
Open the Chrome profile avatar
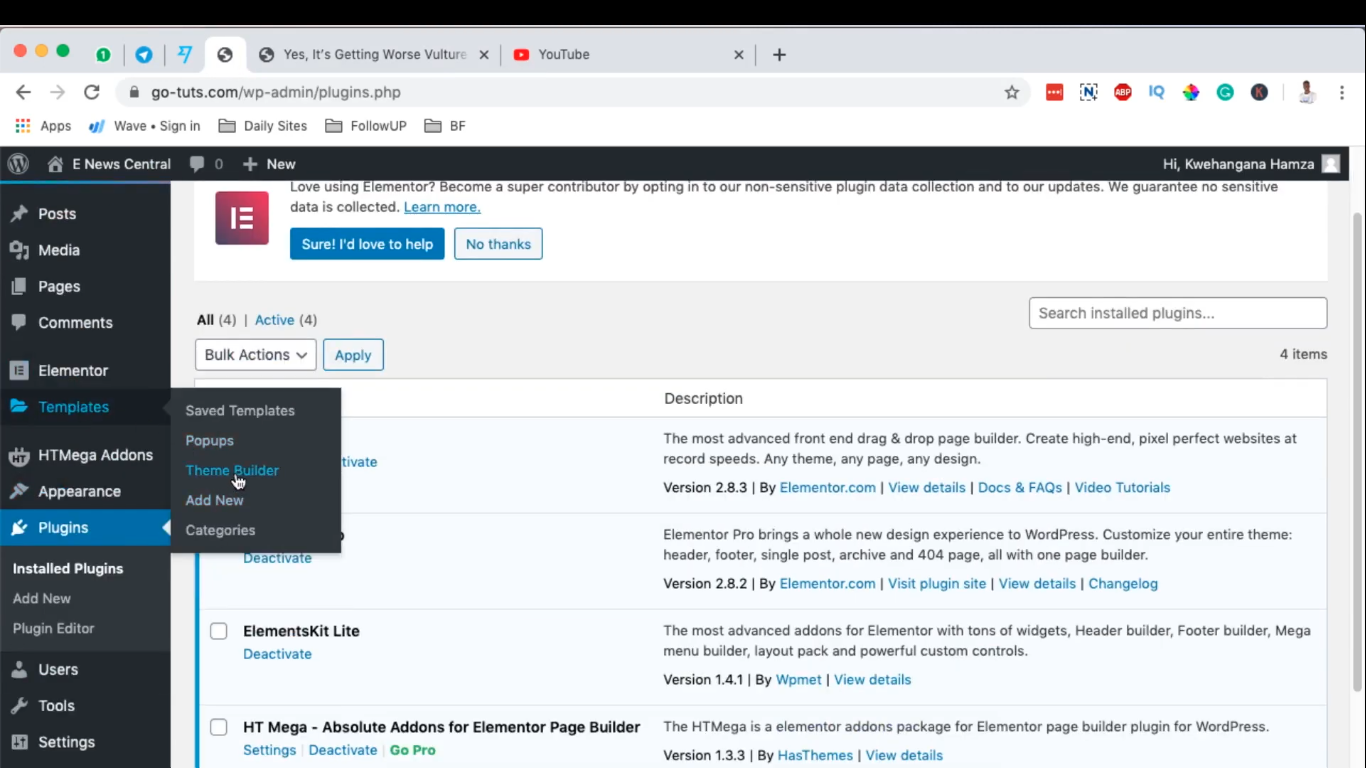coord(1307,92)
